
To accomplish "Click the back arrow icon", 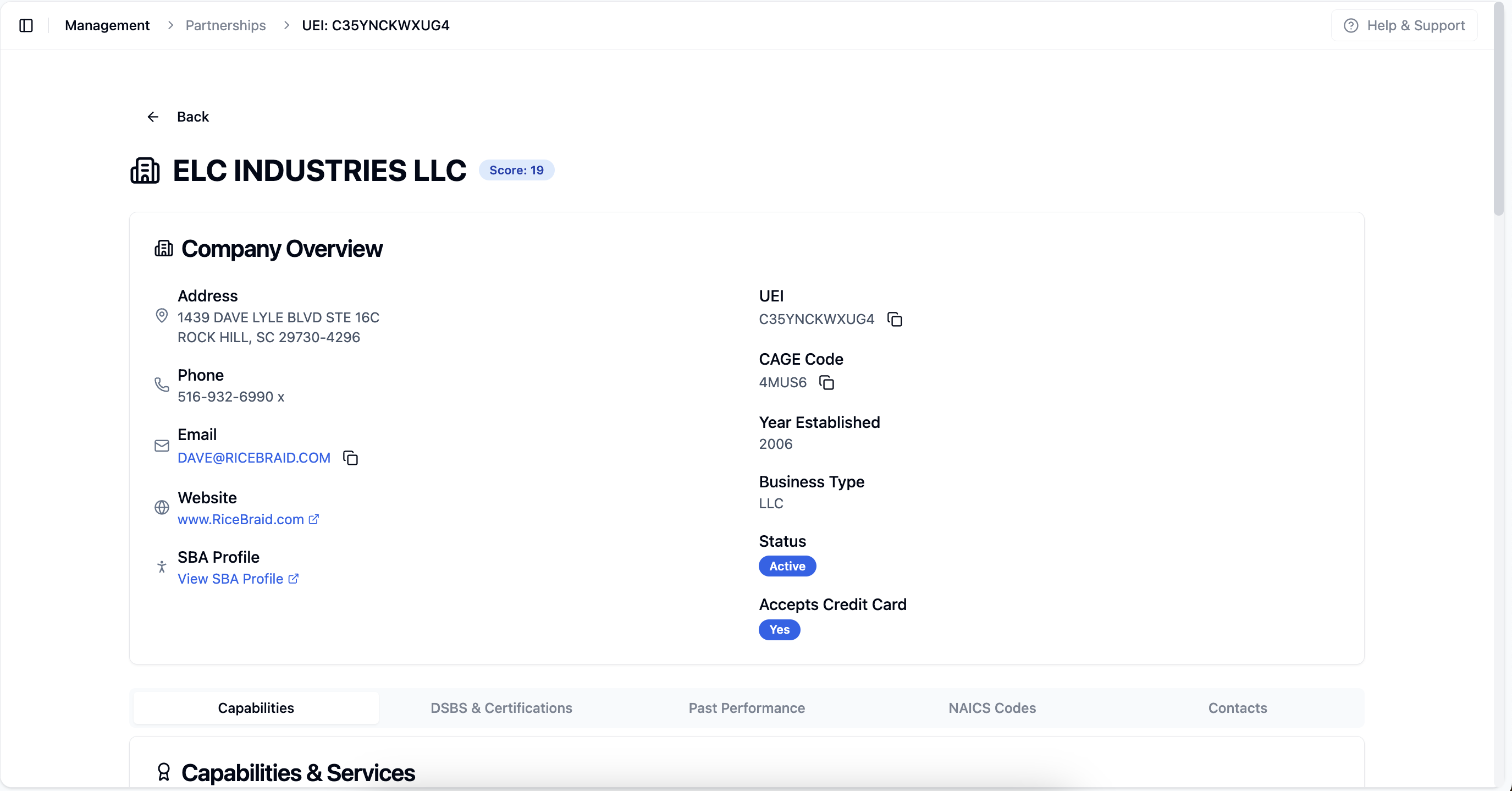I will (x=153, y=116).
